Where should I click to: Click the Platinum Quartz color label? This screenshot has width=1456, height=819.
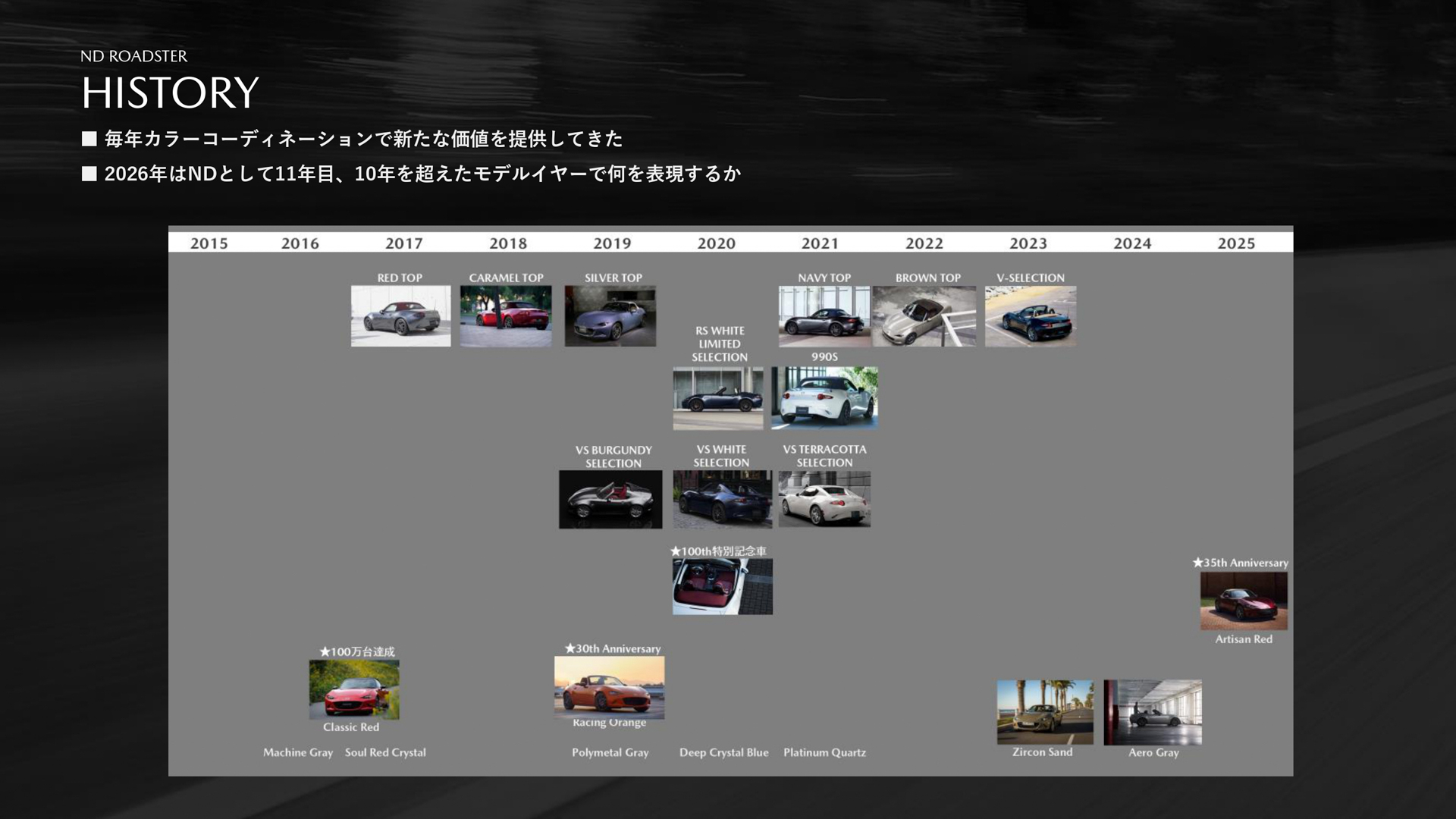click(824, 752)
